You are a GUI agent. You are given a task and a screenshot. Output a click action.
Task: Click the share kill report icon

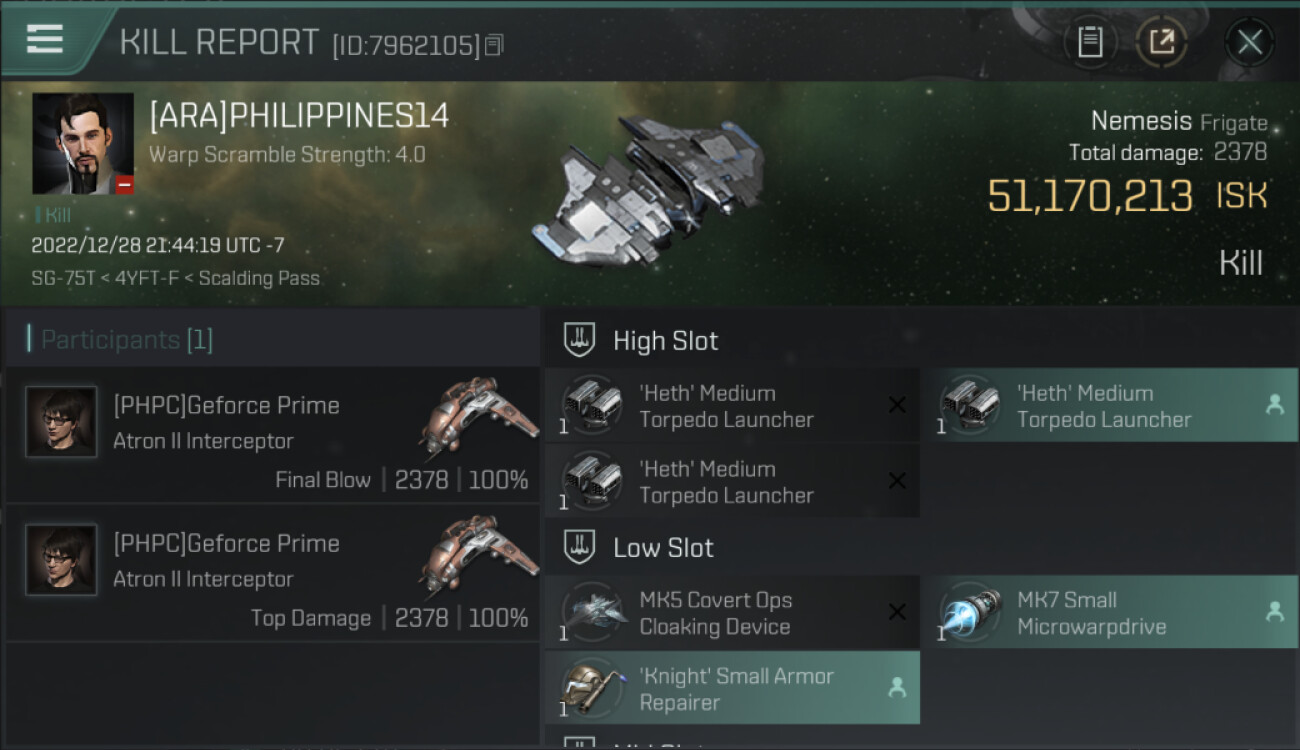tap(1161, 42)
